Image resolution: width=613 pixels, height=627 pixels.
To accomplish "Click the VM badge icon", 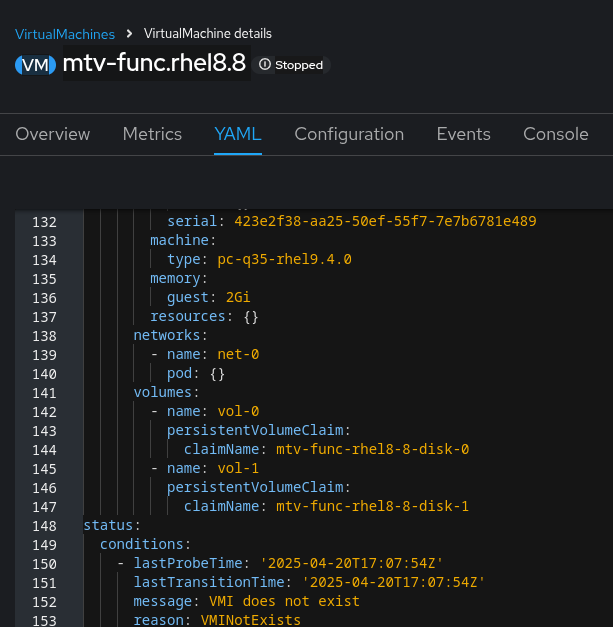I will 35,65.
